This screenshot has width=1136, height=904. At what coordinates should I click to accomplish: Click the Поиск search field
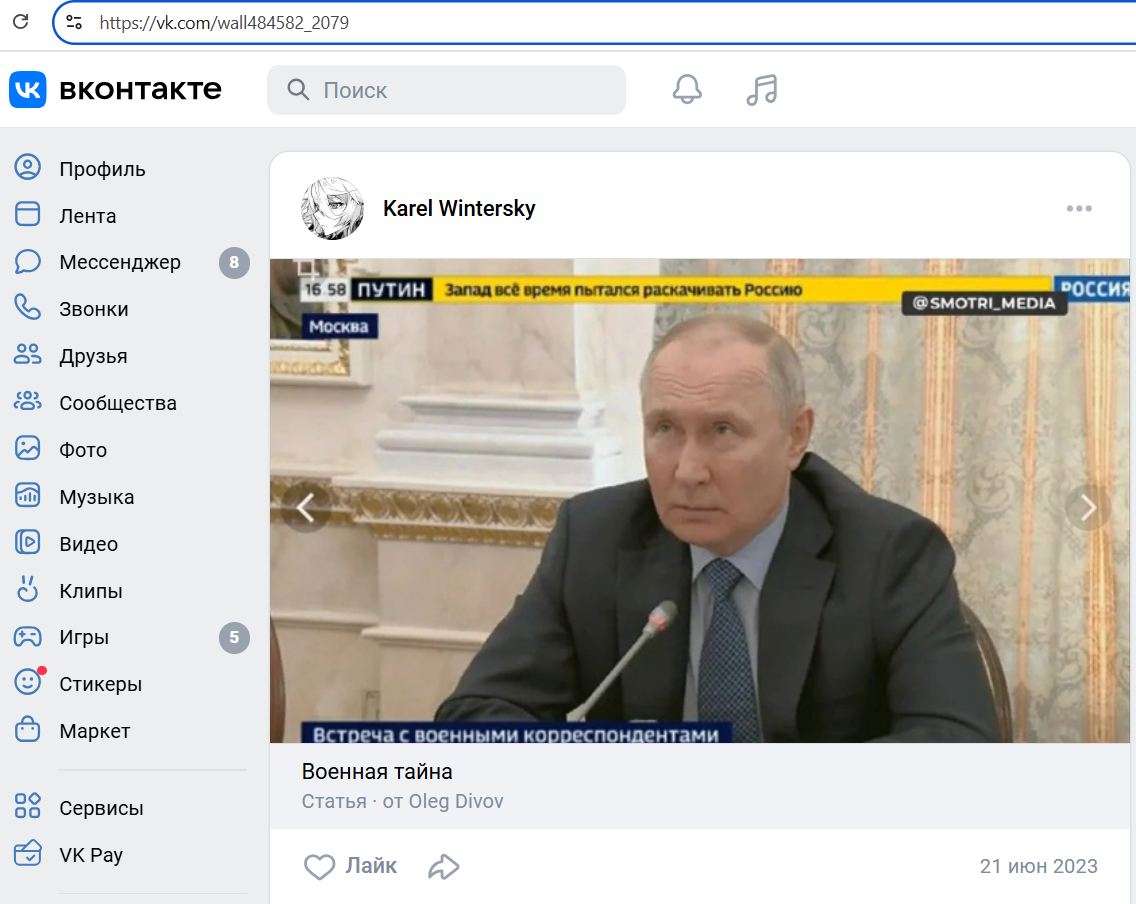coord(446,90)
